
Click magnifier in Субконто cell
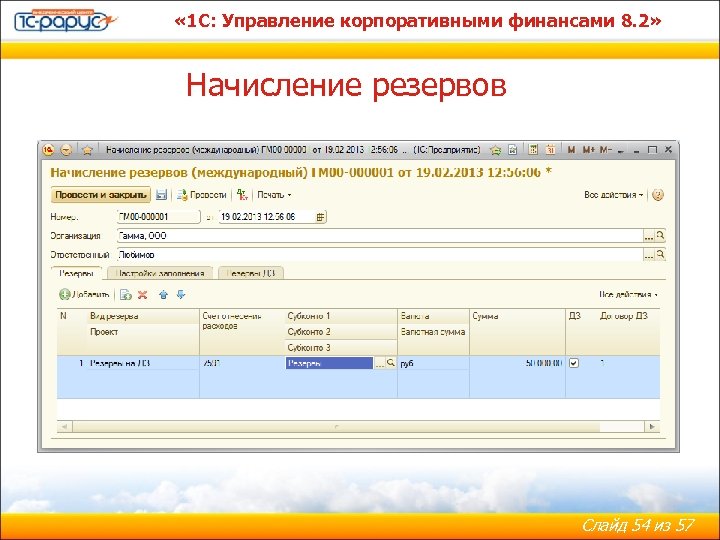point(391,363)
